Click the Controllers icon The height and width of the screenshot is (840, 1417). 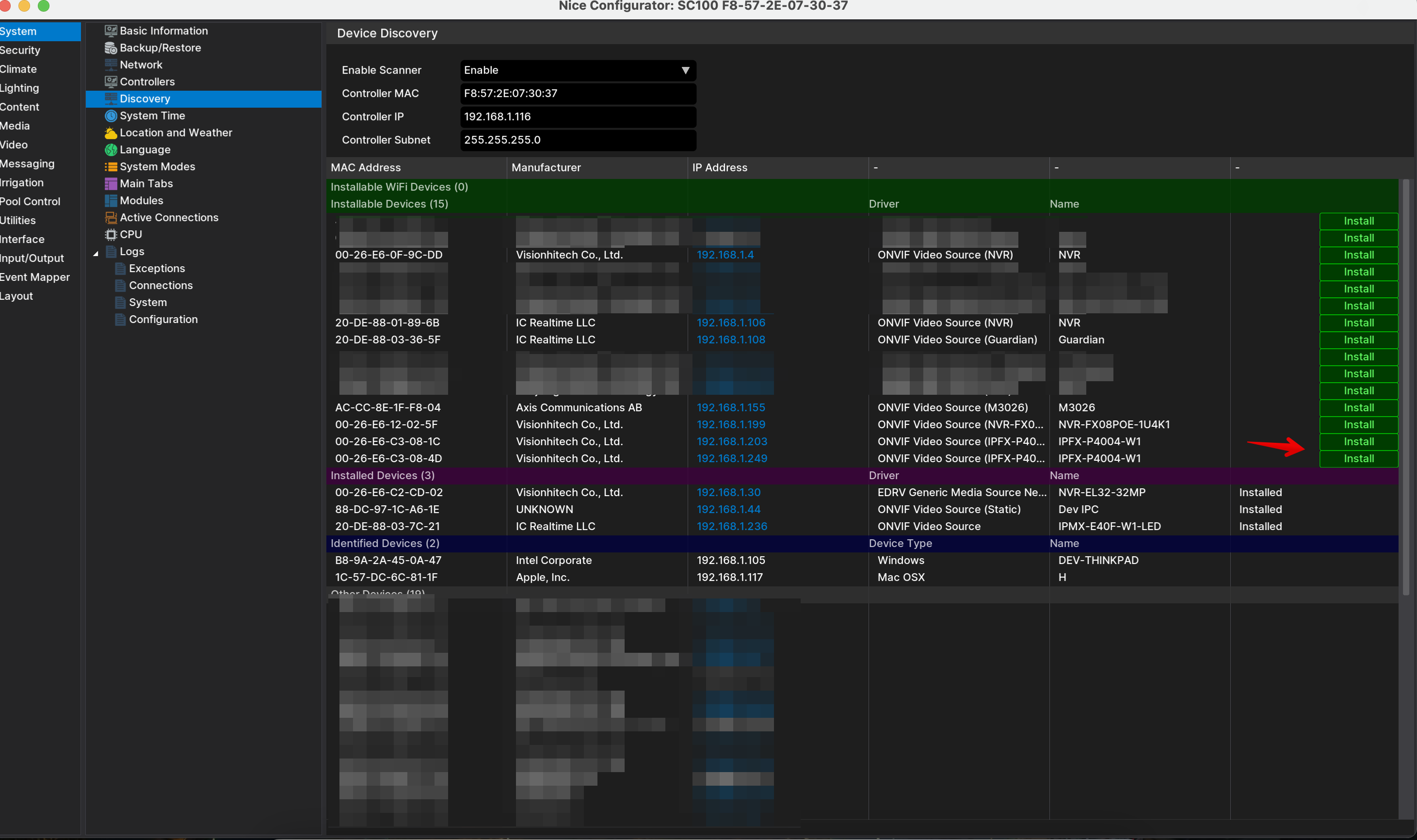point(111,81)
